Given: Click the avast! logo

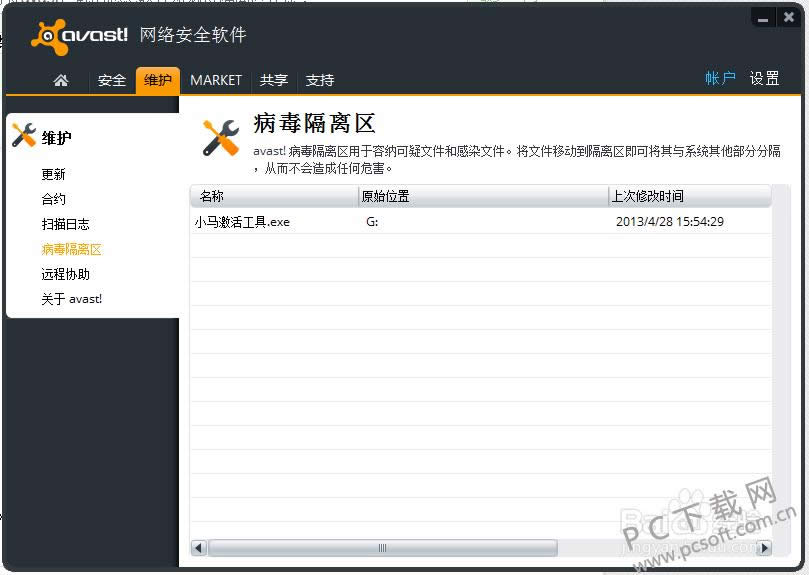Looking at the screenshot, I should click(x=79, y=37).
